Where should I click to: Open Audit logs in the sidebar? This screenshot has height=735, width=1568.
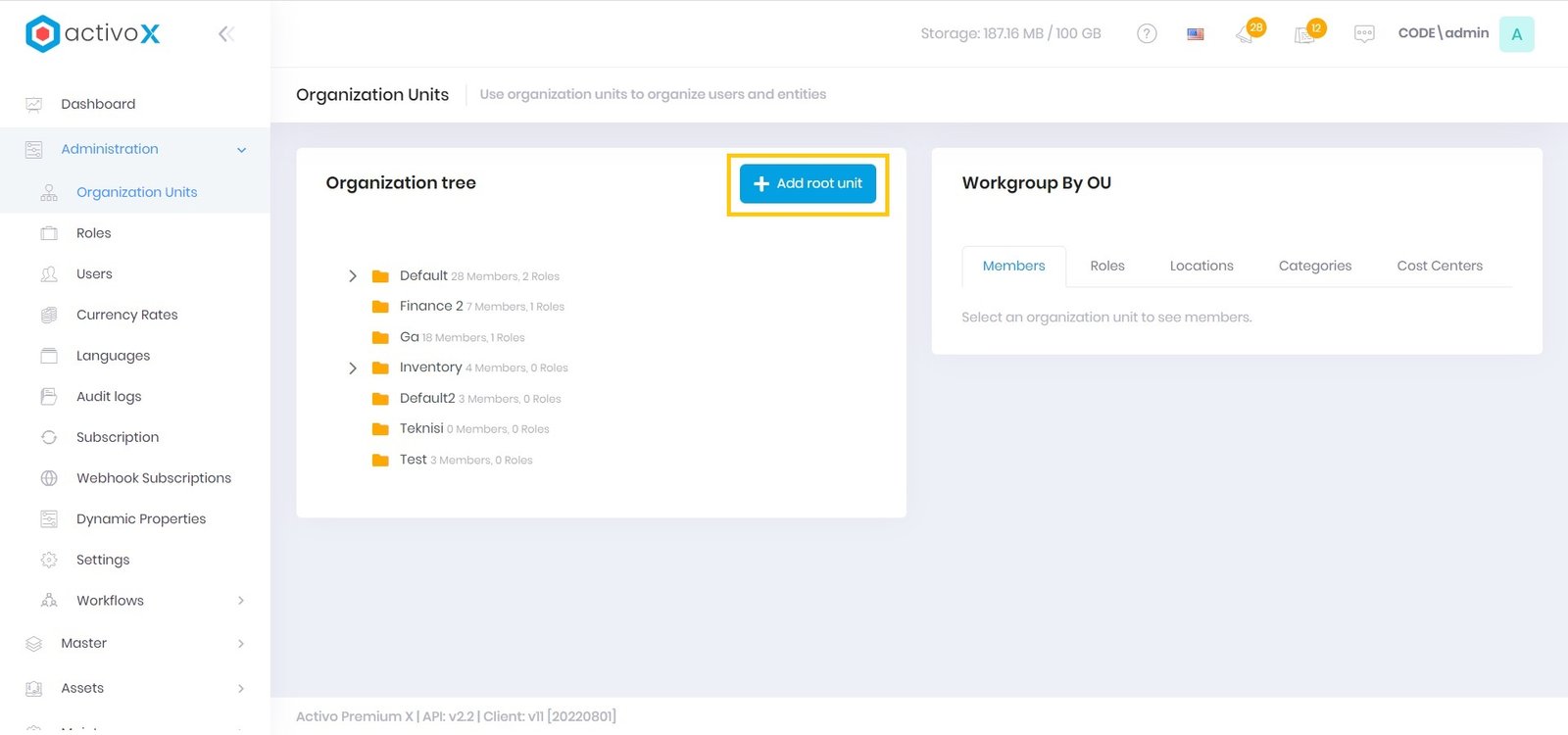coord(109,397)
